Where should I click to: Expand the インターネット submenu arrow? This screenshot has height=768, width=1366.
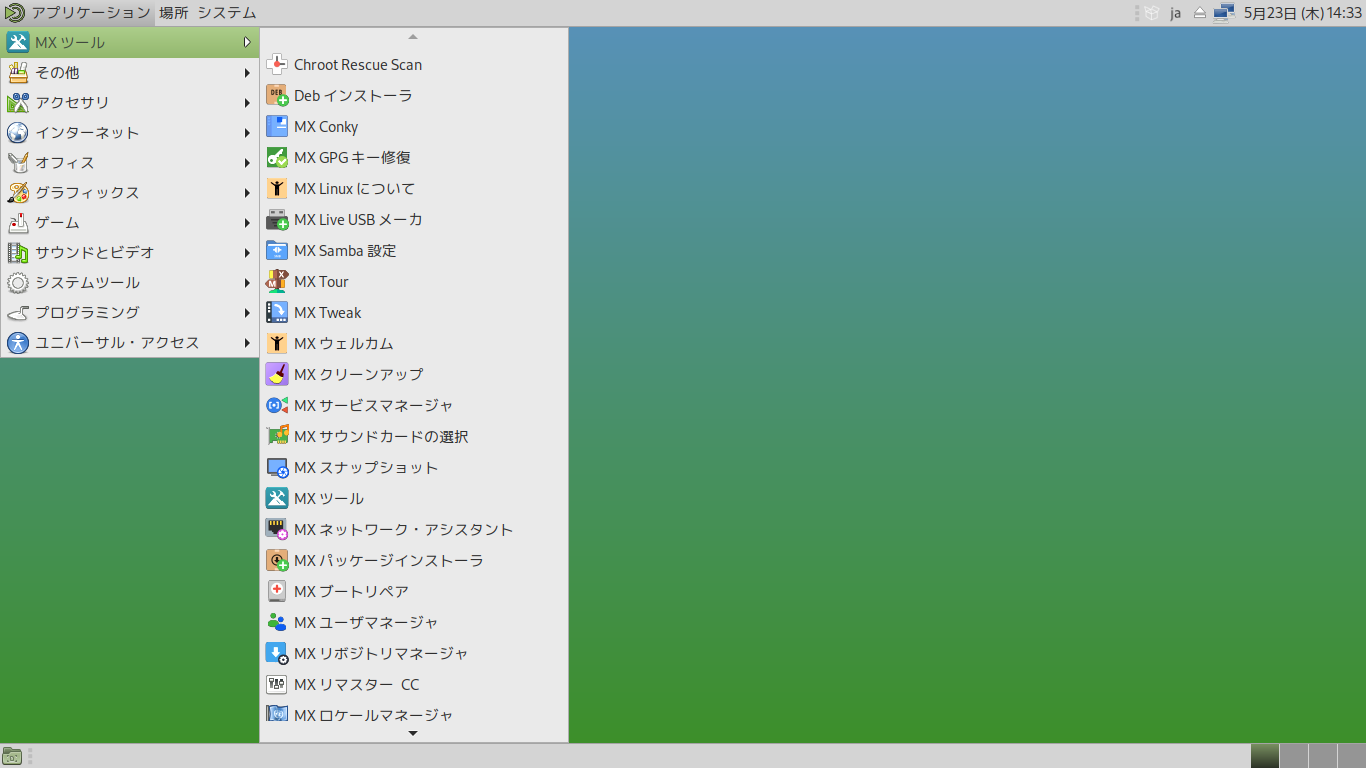(247, 133)
